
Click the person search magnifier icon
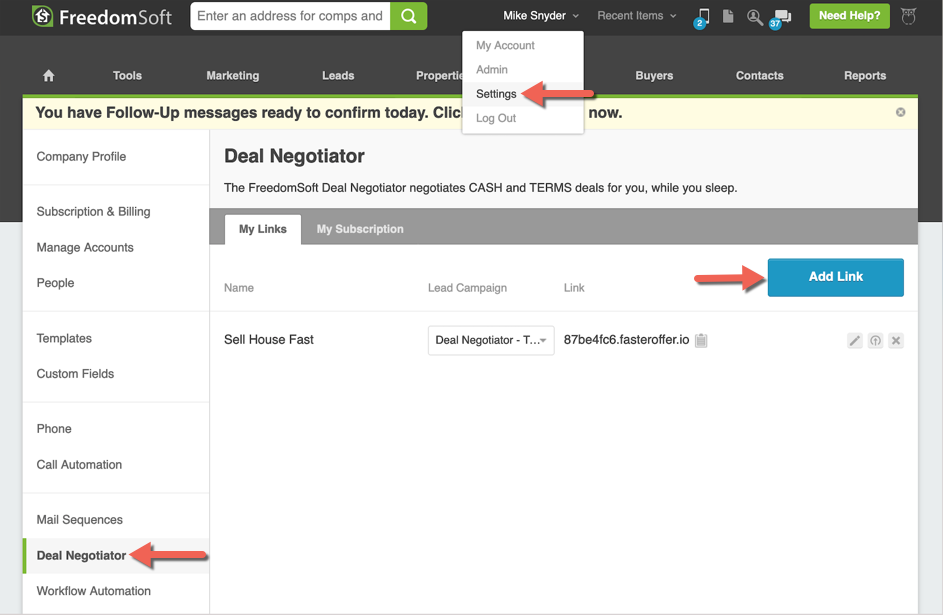point(754,17)
